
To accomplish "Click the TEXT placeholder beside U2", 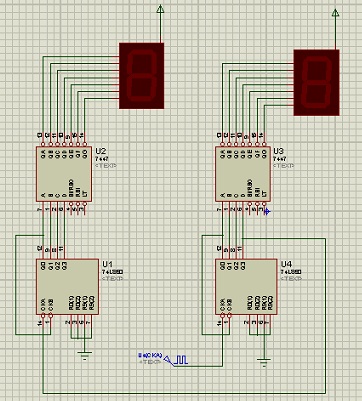I will 106,165.
